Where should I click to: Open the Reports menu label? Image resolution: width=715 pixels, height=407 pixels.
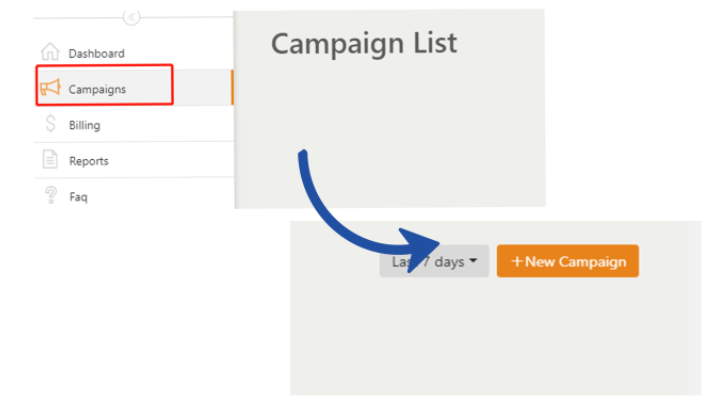tap(89, 161)
